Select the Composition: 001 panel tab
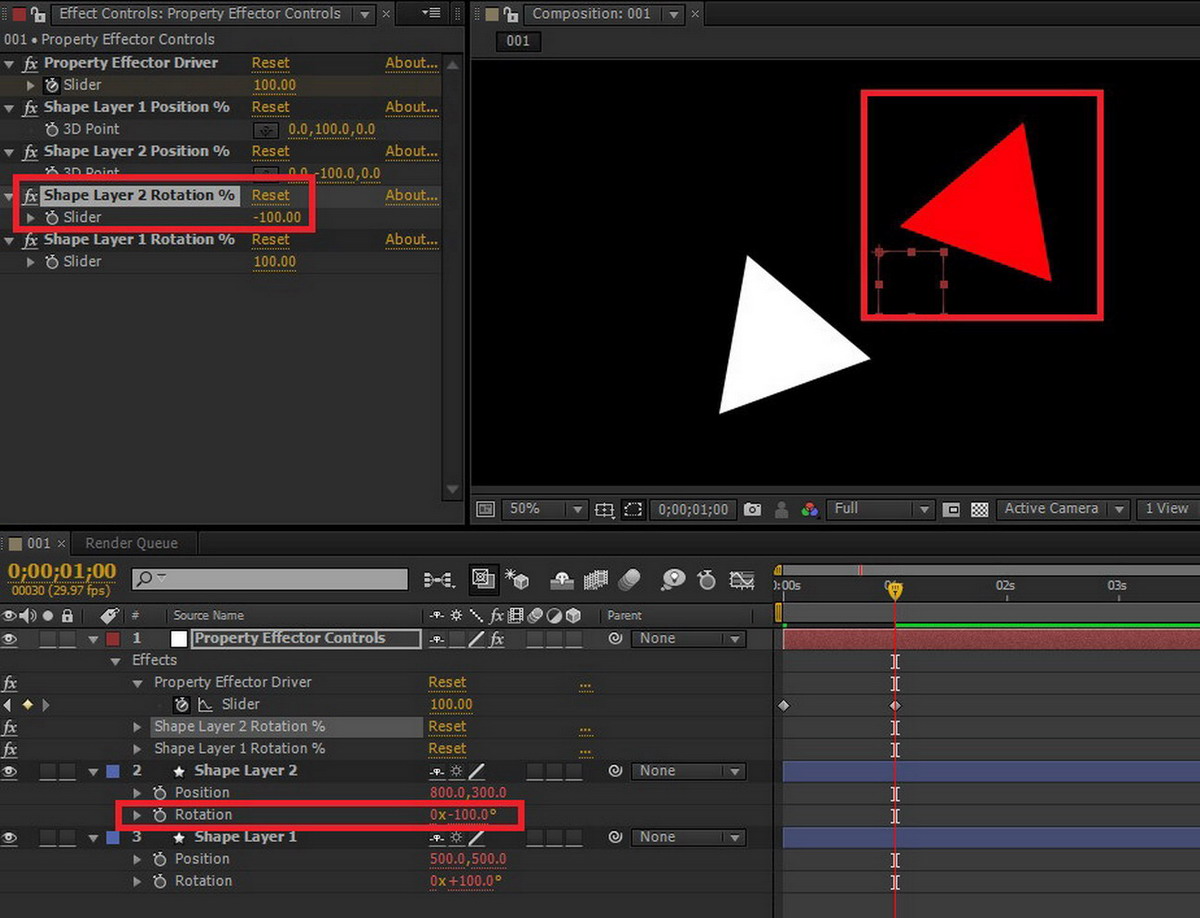Screen dimensions: 1200x918 pyautogui.click(x=591, y=14)
